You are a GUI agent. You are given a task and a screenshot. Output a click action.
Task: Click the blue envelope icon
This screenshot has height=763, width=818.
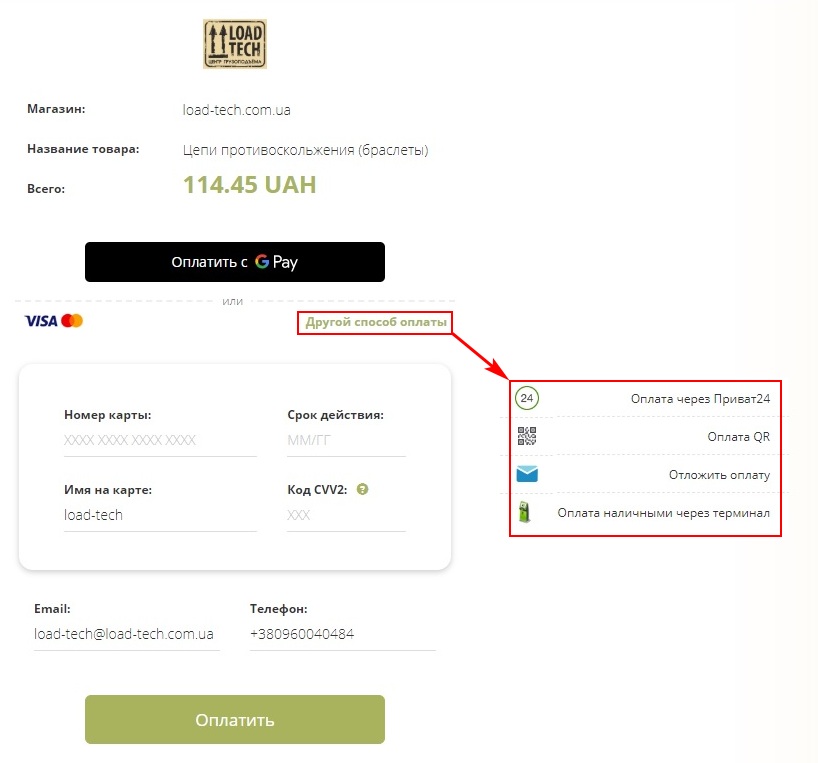[x=527, y=474]
